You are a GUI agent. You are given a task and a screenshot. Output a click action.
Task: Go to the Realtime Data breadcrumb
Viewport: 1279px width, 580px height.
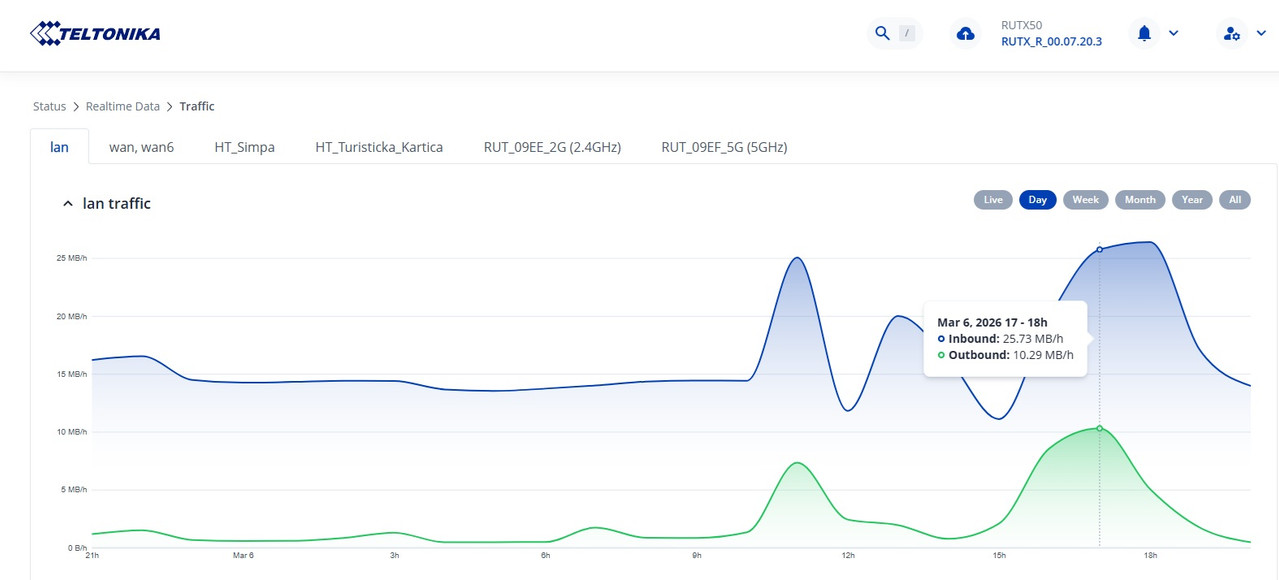pyautogui.click(x=123, y=106)
